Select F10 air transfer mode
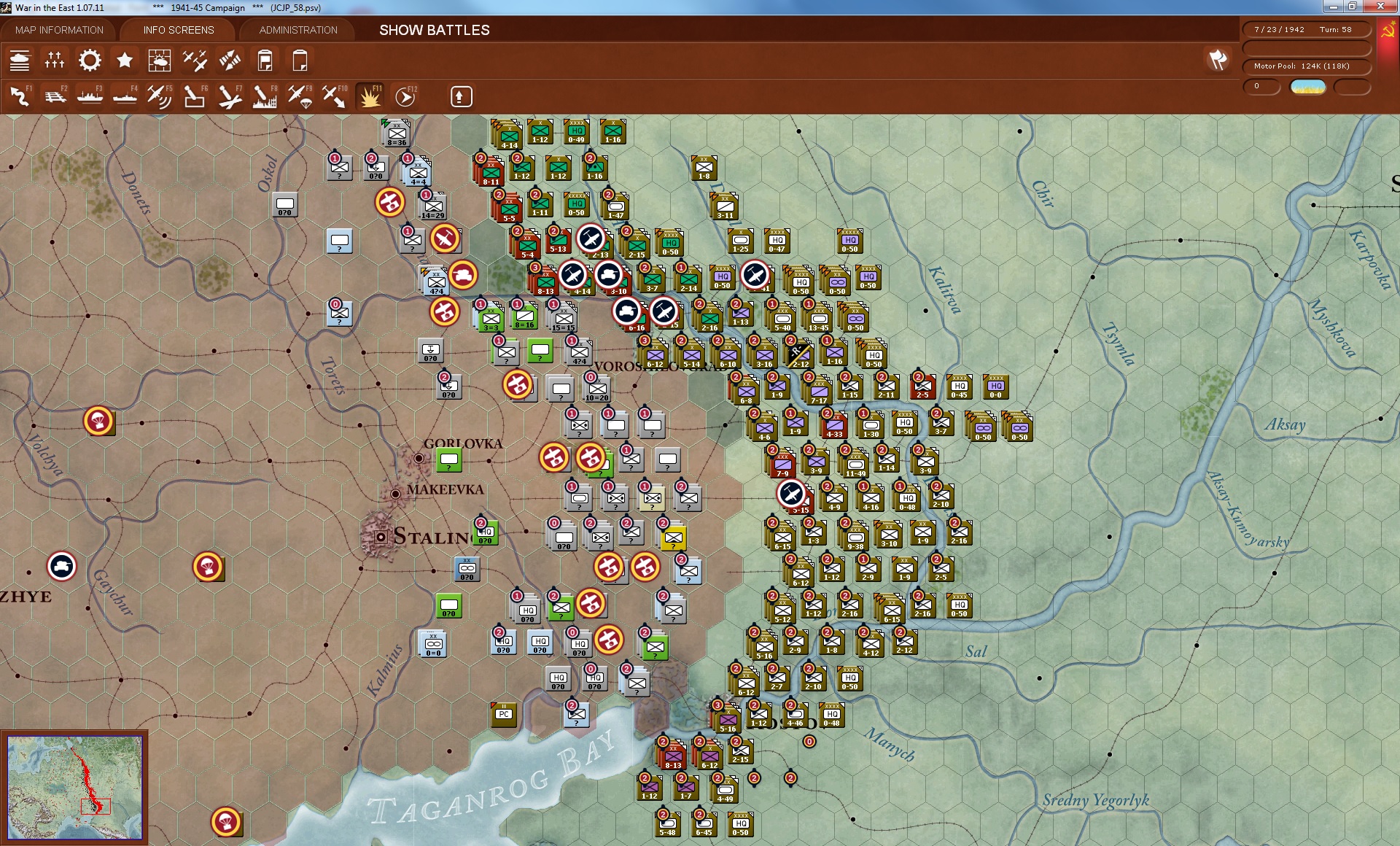 (x=335, y=96)
